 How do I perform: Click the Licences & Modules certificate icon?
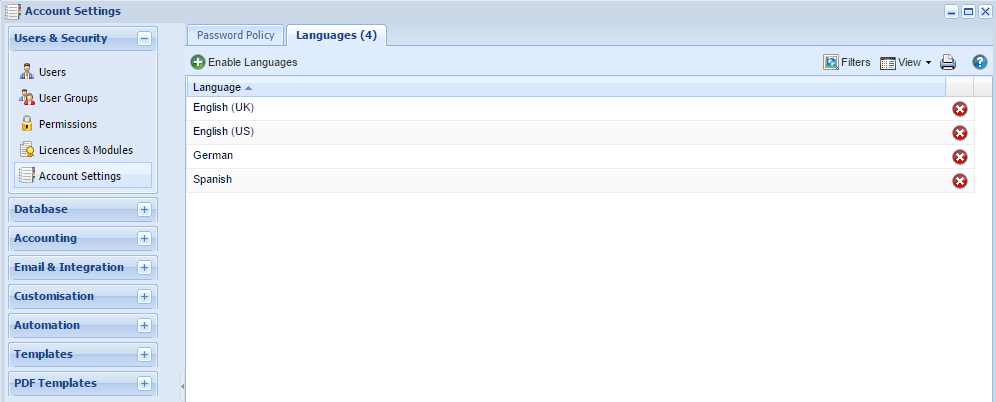coord(27,150)
